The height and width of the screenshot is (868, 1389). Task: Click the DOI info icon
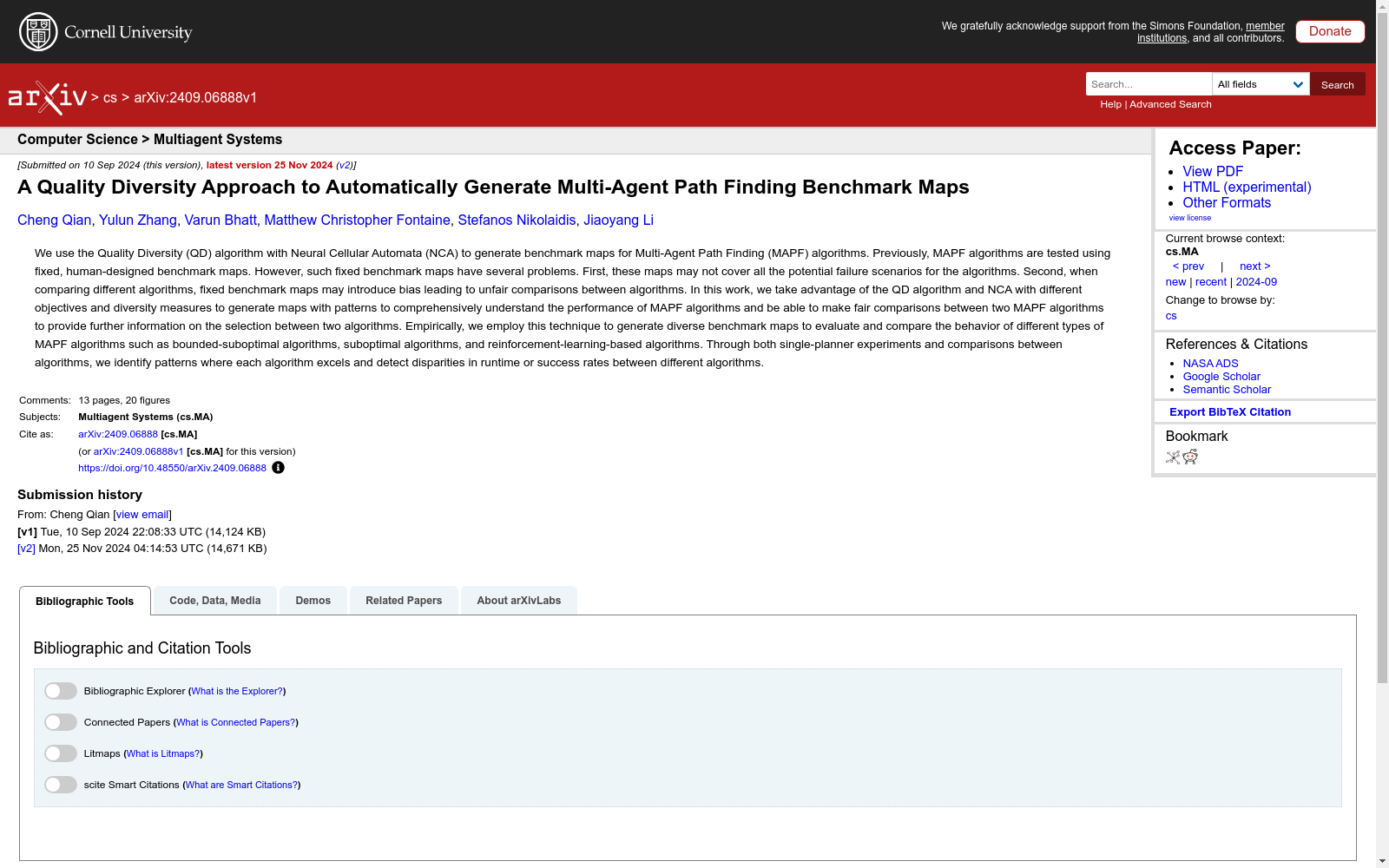[278, 468]
